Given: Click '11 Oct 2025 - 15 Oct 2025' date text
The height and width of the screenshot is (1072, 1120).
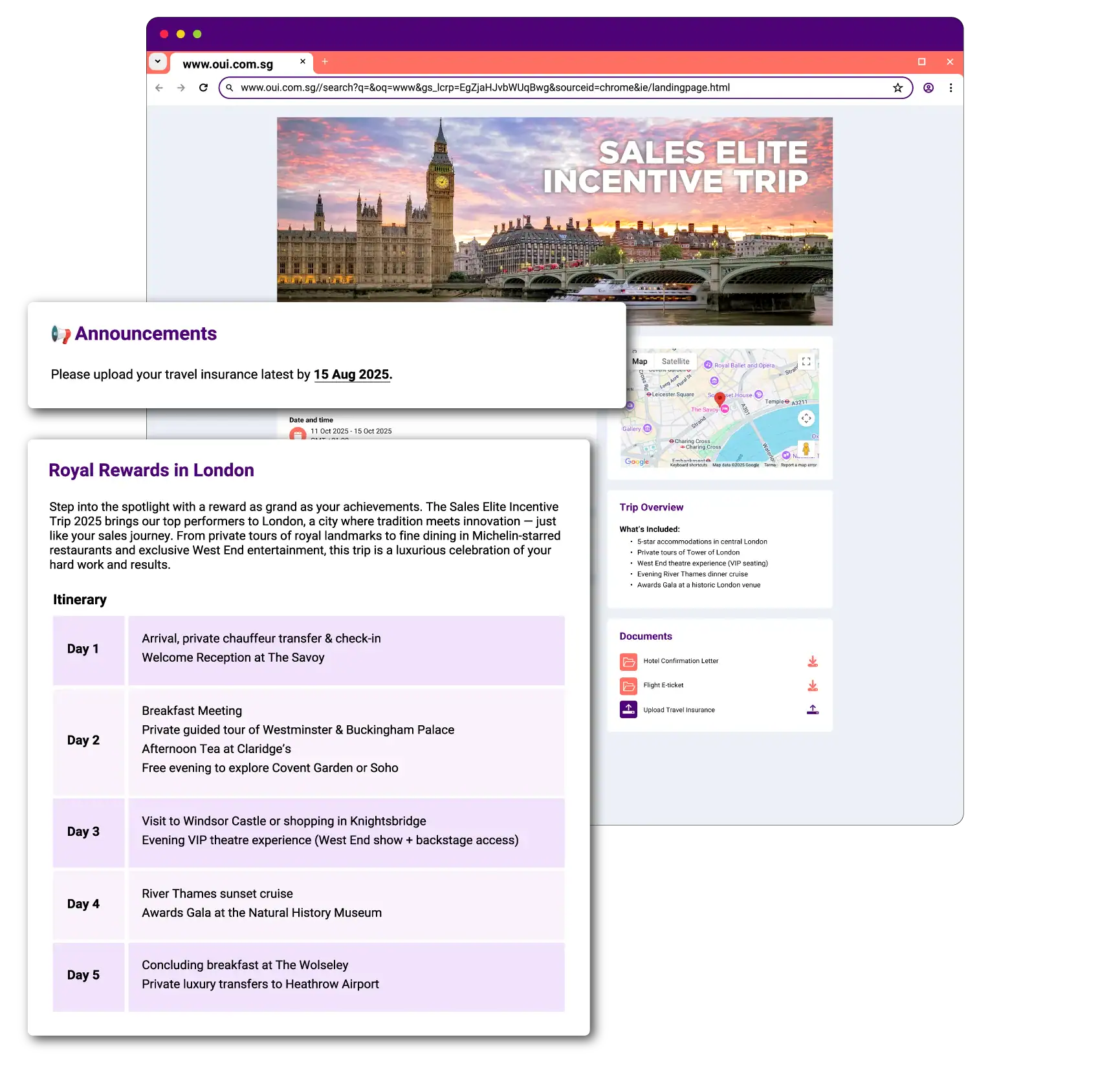Looking at the screenshot, I should pos(351,432).
